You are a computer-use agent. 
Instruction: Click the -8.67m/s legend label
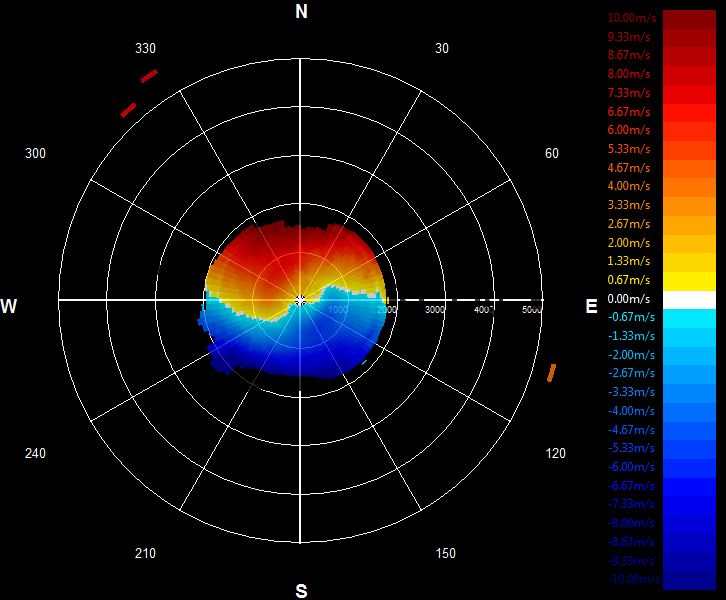(x=631, y=542)
